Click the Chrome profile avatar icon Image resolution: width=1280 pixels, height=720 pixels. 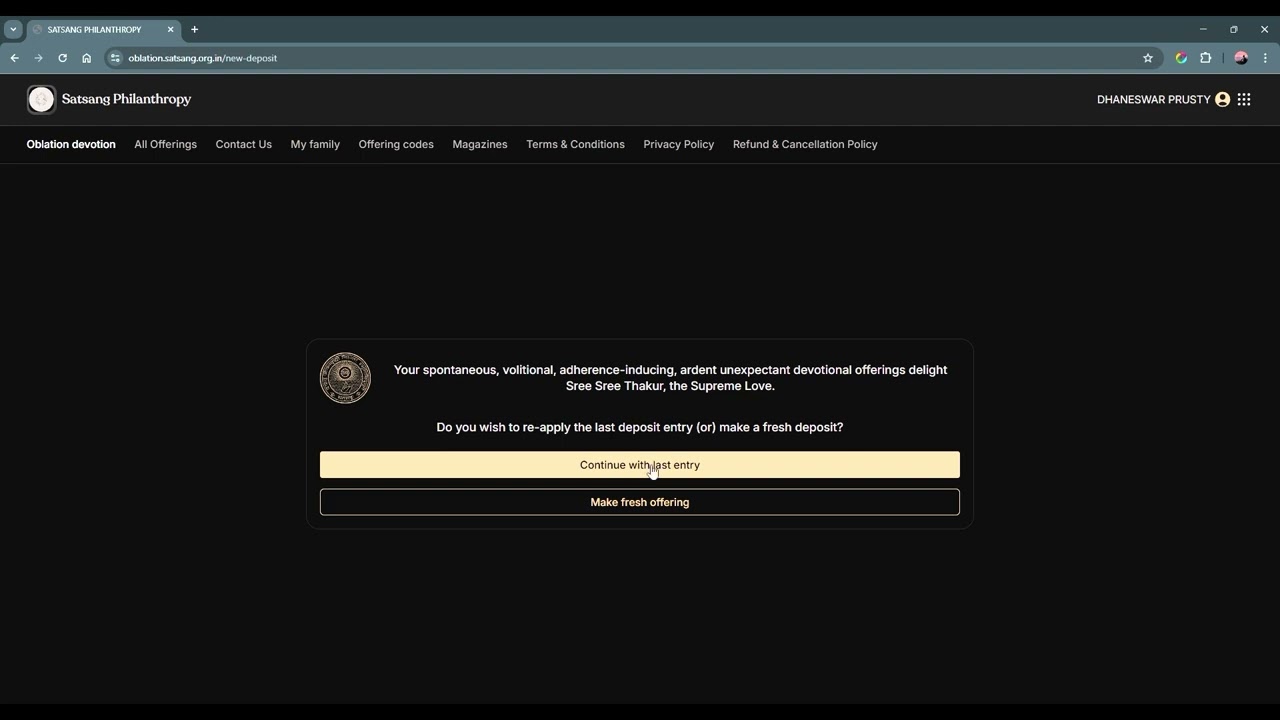tap(1241, 58)
